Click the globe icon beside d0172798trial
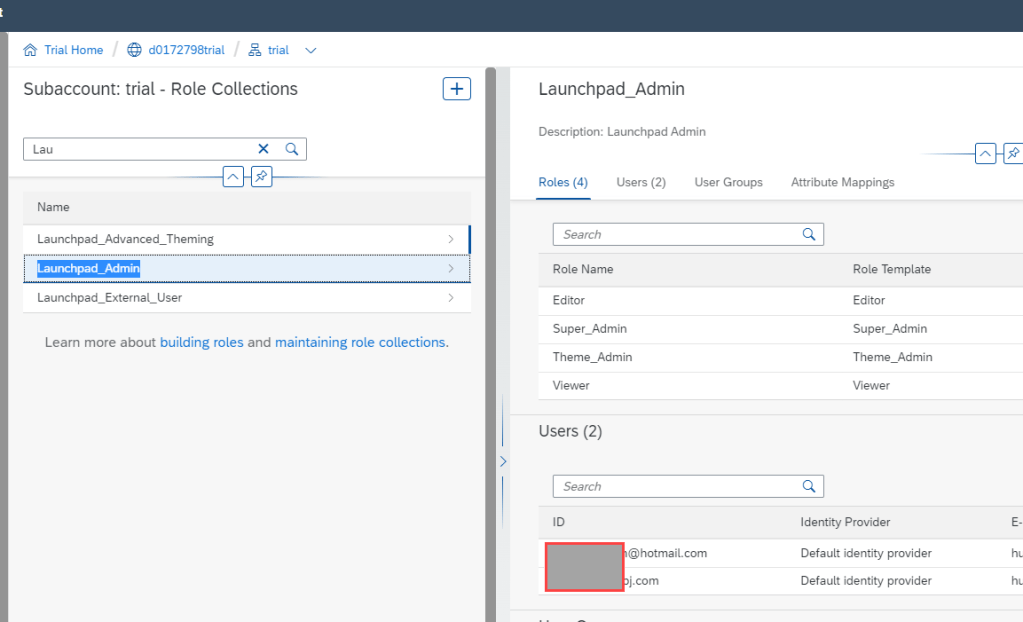 [x=135, y=50]
